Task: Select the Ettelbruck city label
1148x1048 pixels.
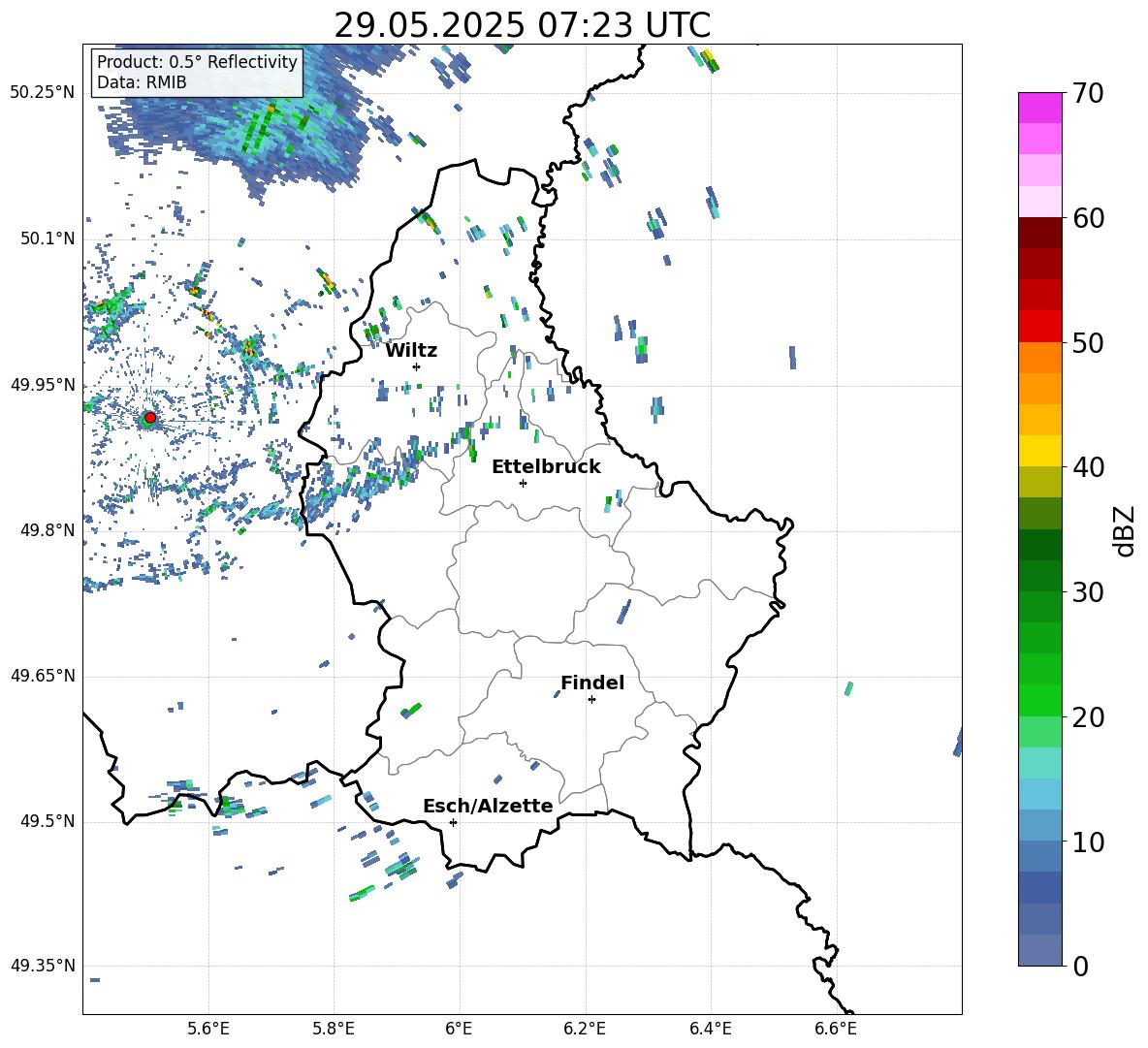Action: point(546,467)
